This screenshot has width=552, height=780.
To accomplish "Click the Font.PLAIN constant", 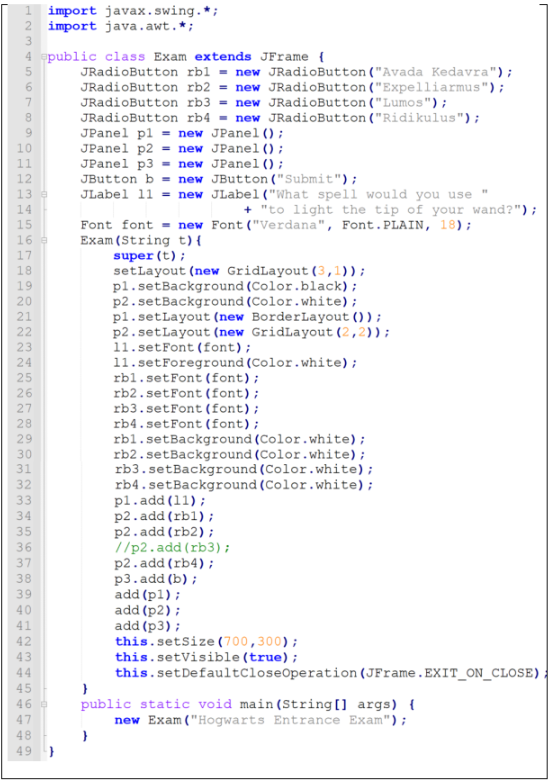I will coord(382,225).
